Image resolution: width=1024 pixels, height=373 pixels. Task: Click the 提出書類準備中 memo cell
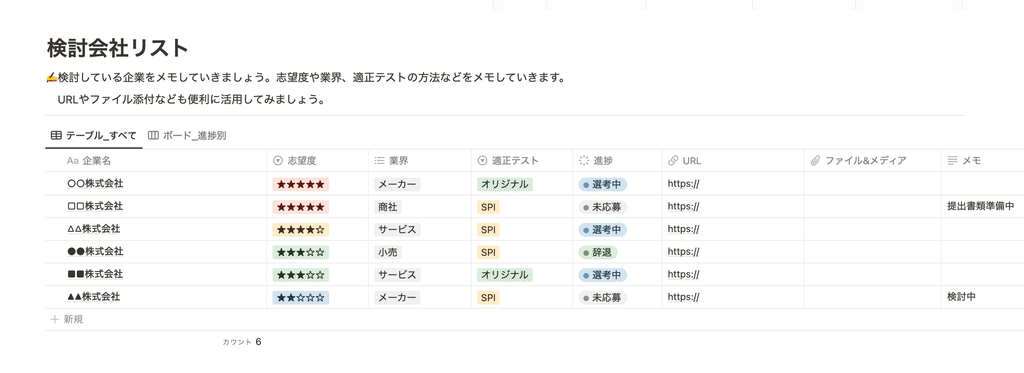click(980, 206)
